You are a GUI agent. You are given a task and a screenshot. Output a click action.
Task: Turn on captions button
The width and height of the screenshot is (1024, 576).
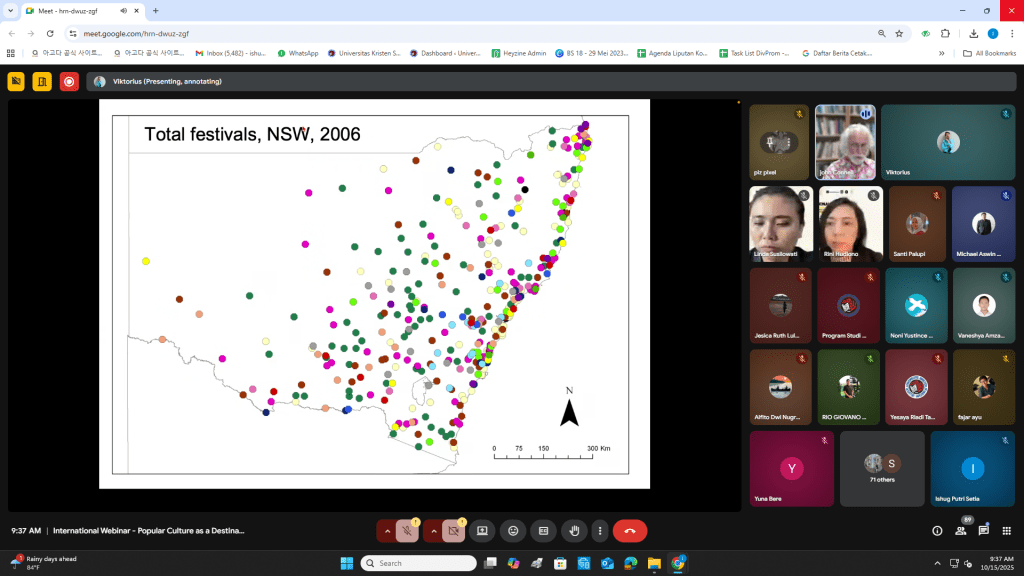point(543,531)
